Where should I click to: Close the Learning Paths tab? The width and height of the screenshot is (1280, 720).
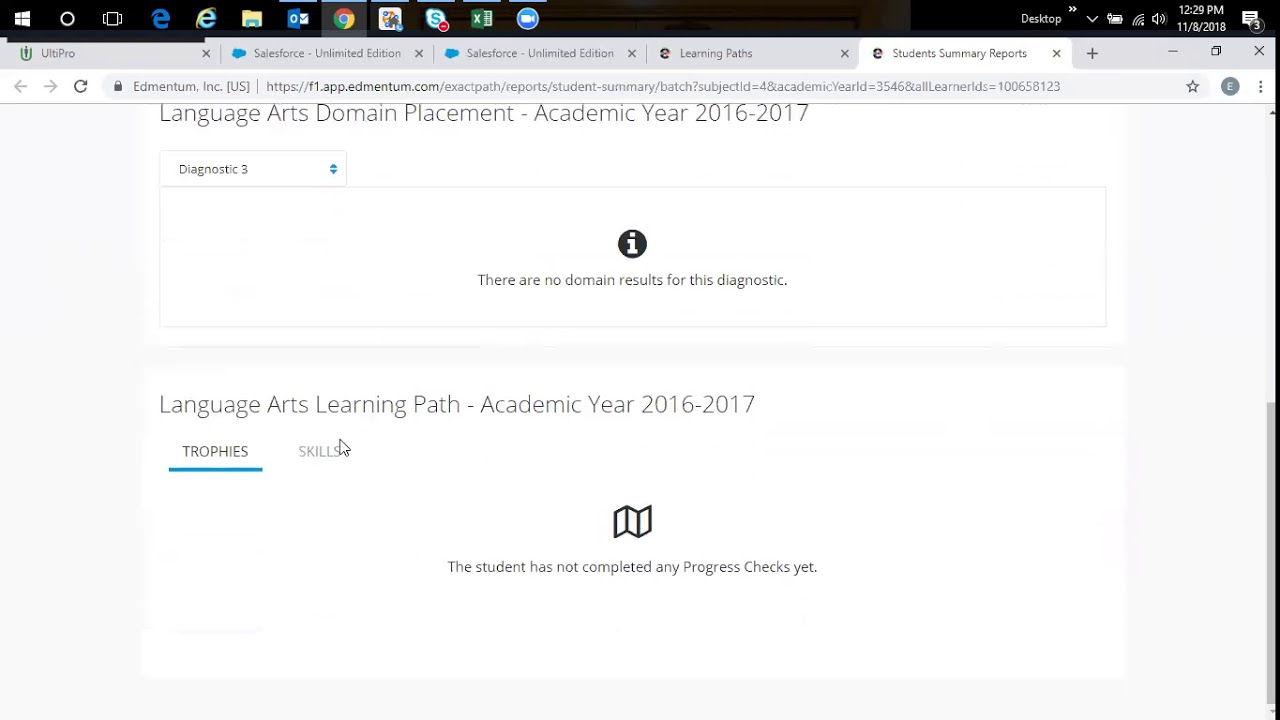[x=844, y=53]
